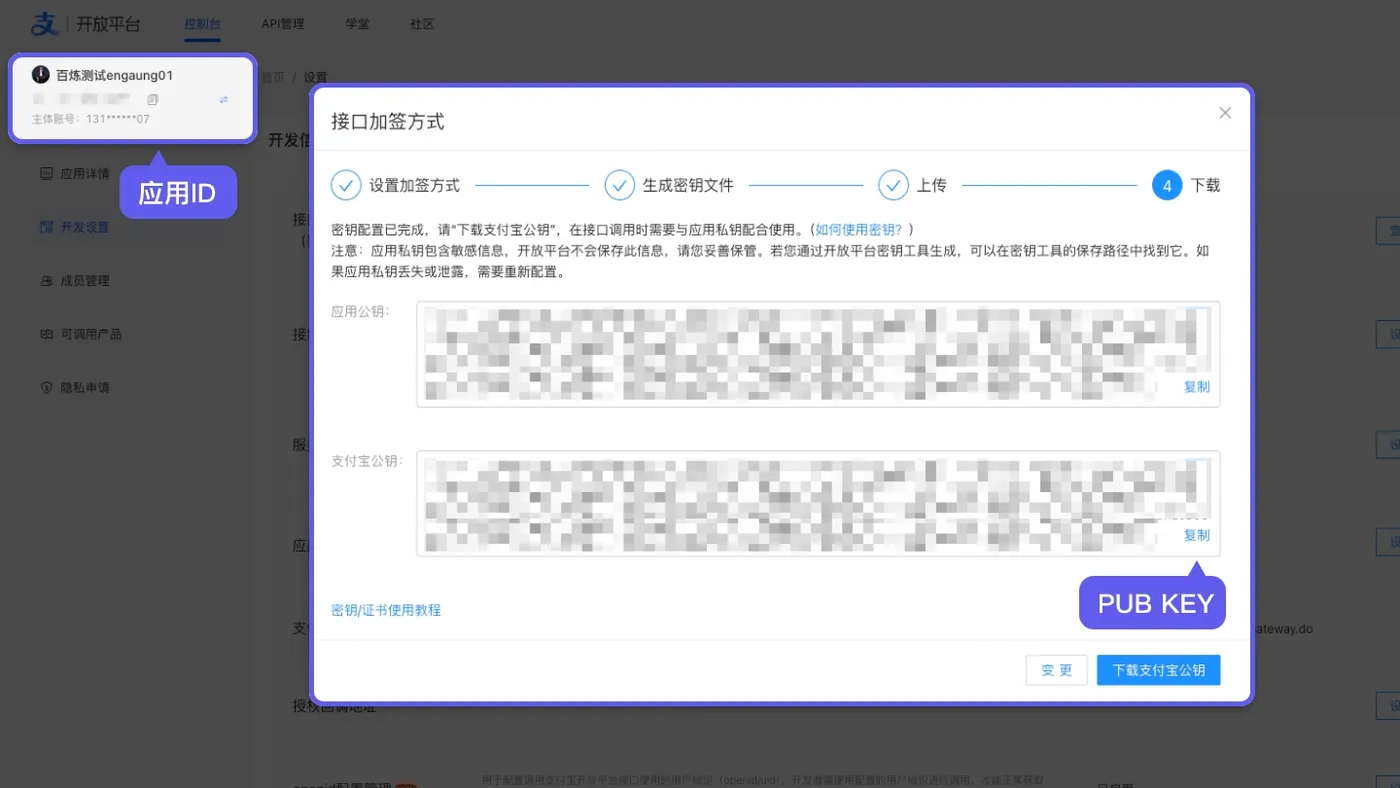
Task: Open 成员管理 in the sidebar
Action: click(x=85, y=281)
